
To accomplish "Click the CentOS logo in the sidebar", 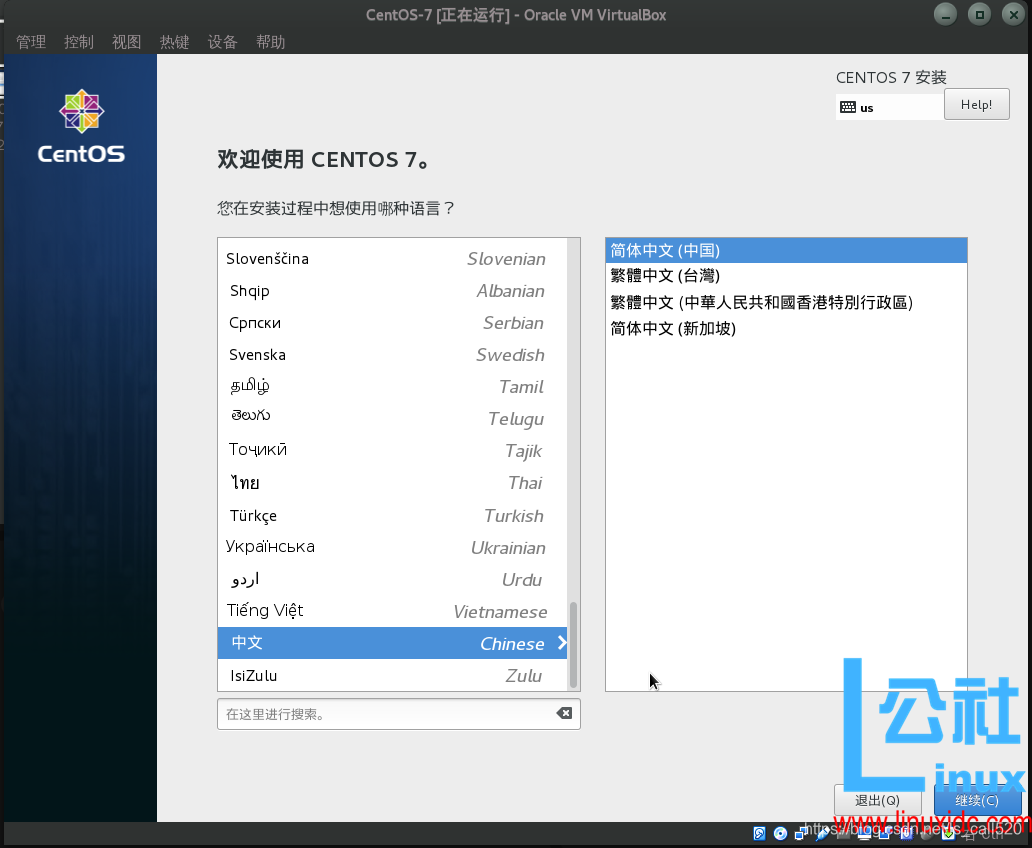I will coord(81,126).
